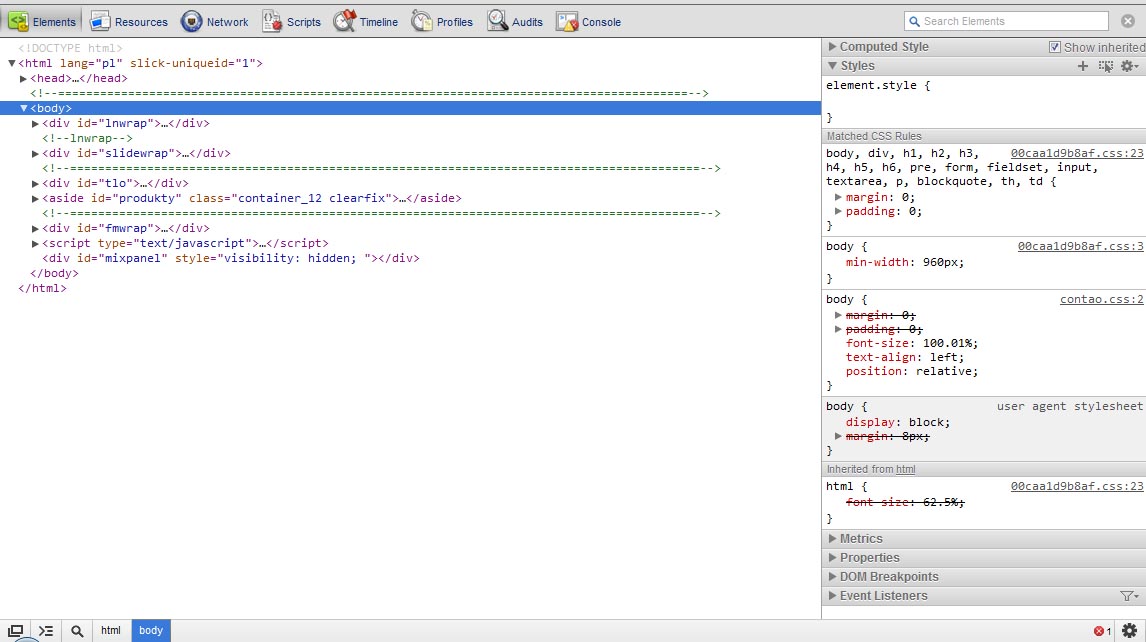Image resolution: width=1146 pixels, height=642 pixels.
Task: Toggle the Show inherited checkbox
Action: (x=1055, y=47)
